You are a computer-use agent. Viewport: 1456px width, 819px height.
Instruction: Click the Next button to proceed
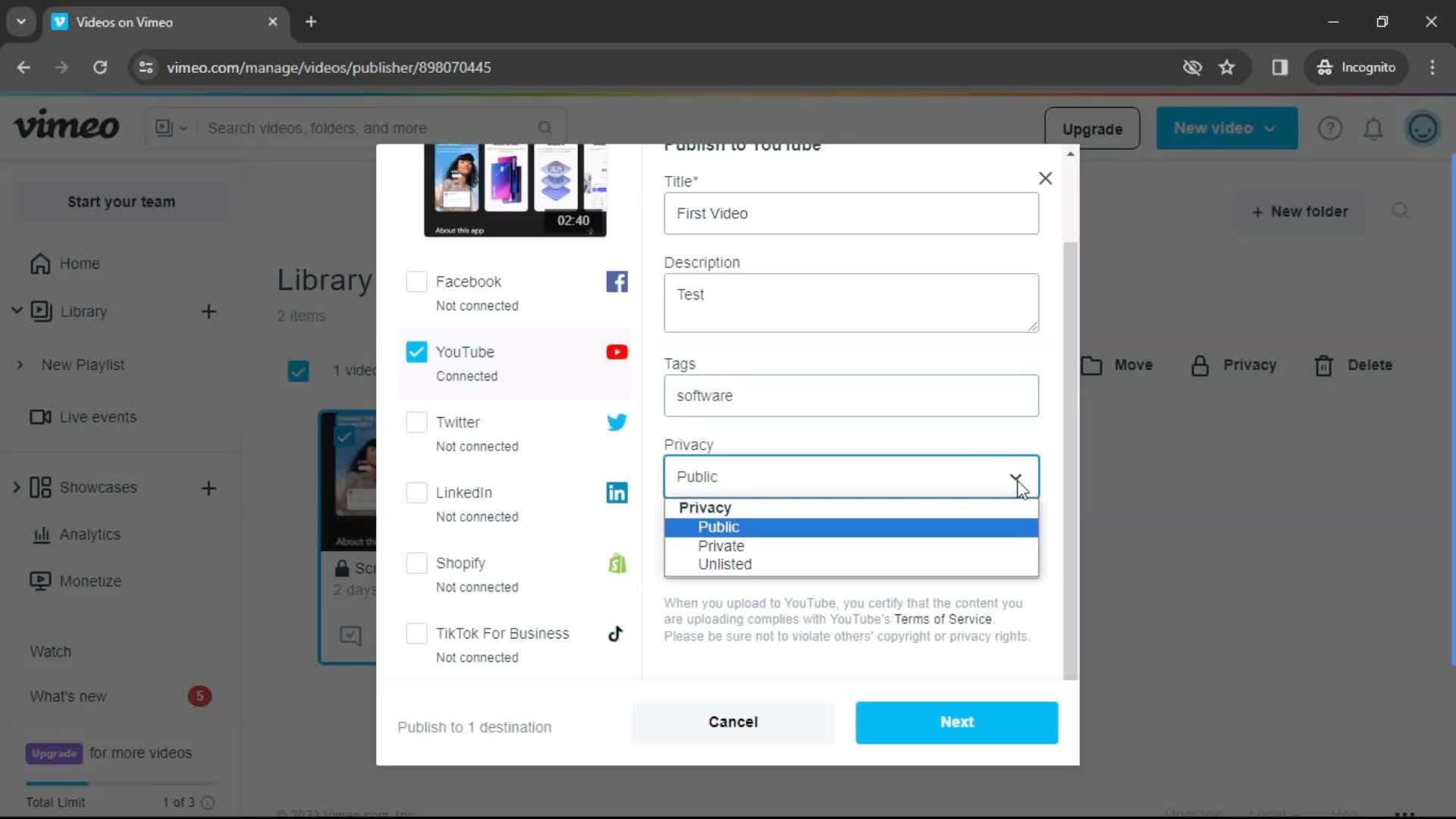958,721
